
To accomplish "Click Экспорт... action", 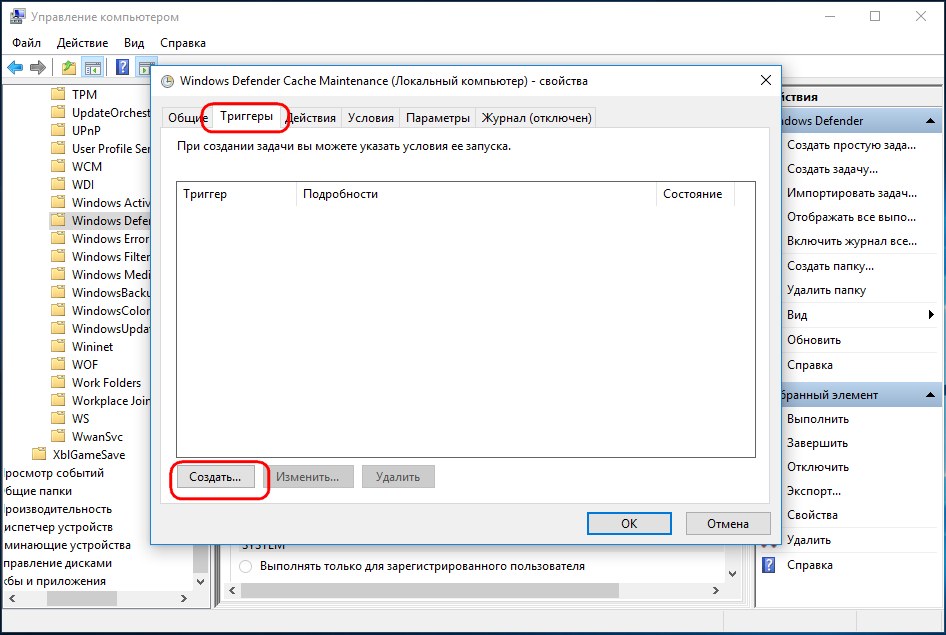I will [x=813, y=491].
